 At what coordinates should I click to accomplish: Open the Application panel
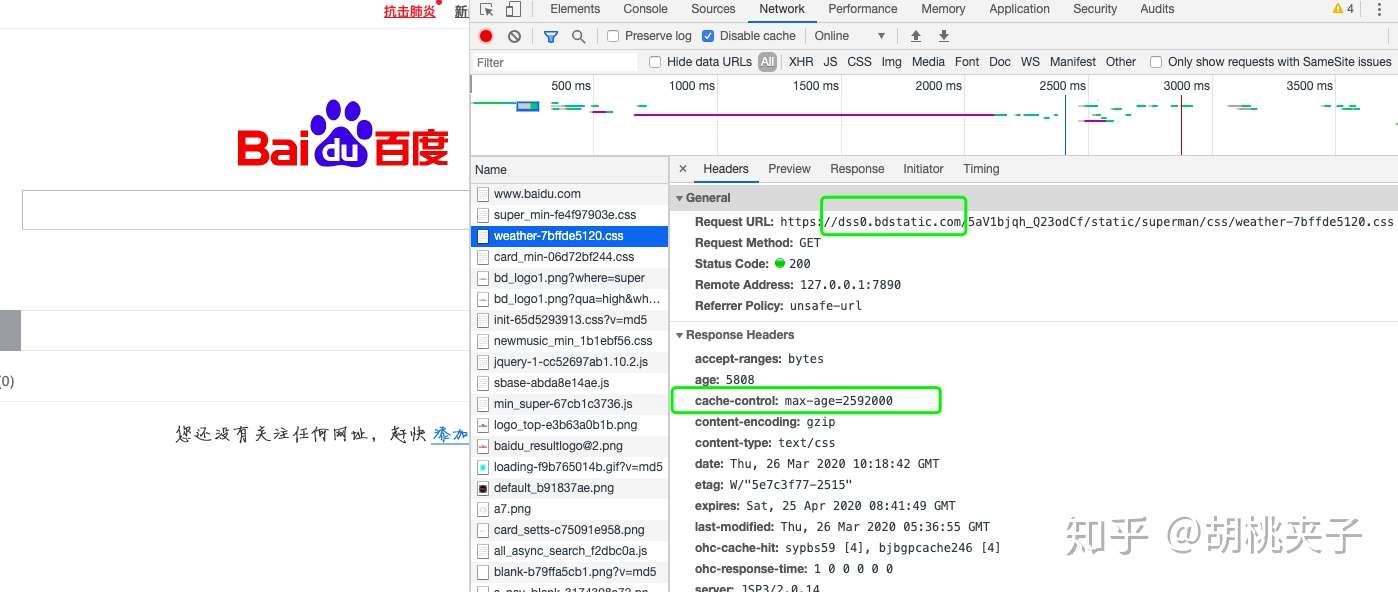pyautogui.click(x=1019, y=9)
